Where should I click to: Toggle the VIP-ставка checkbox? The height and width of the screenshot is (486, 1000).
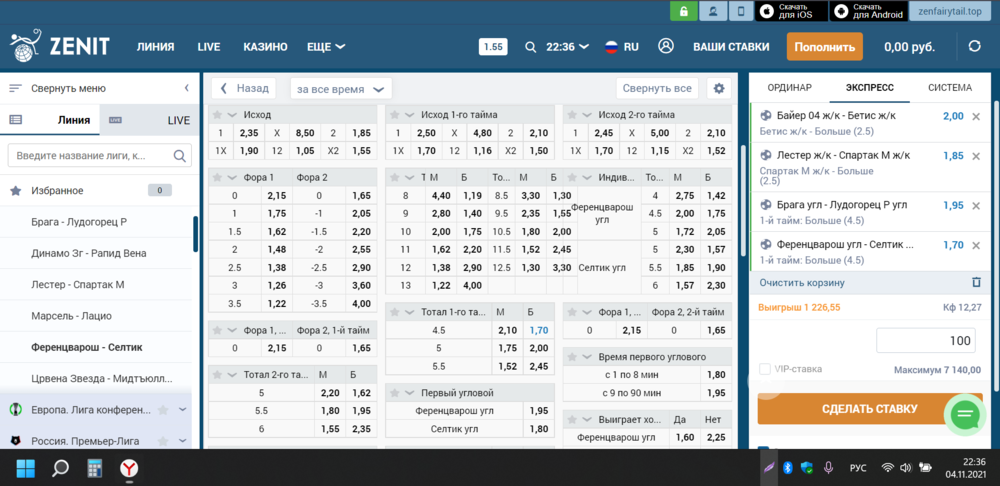click(765, 369)
